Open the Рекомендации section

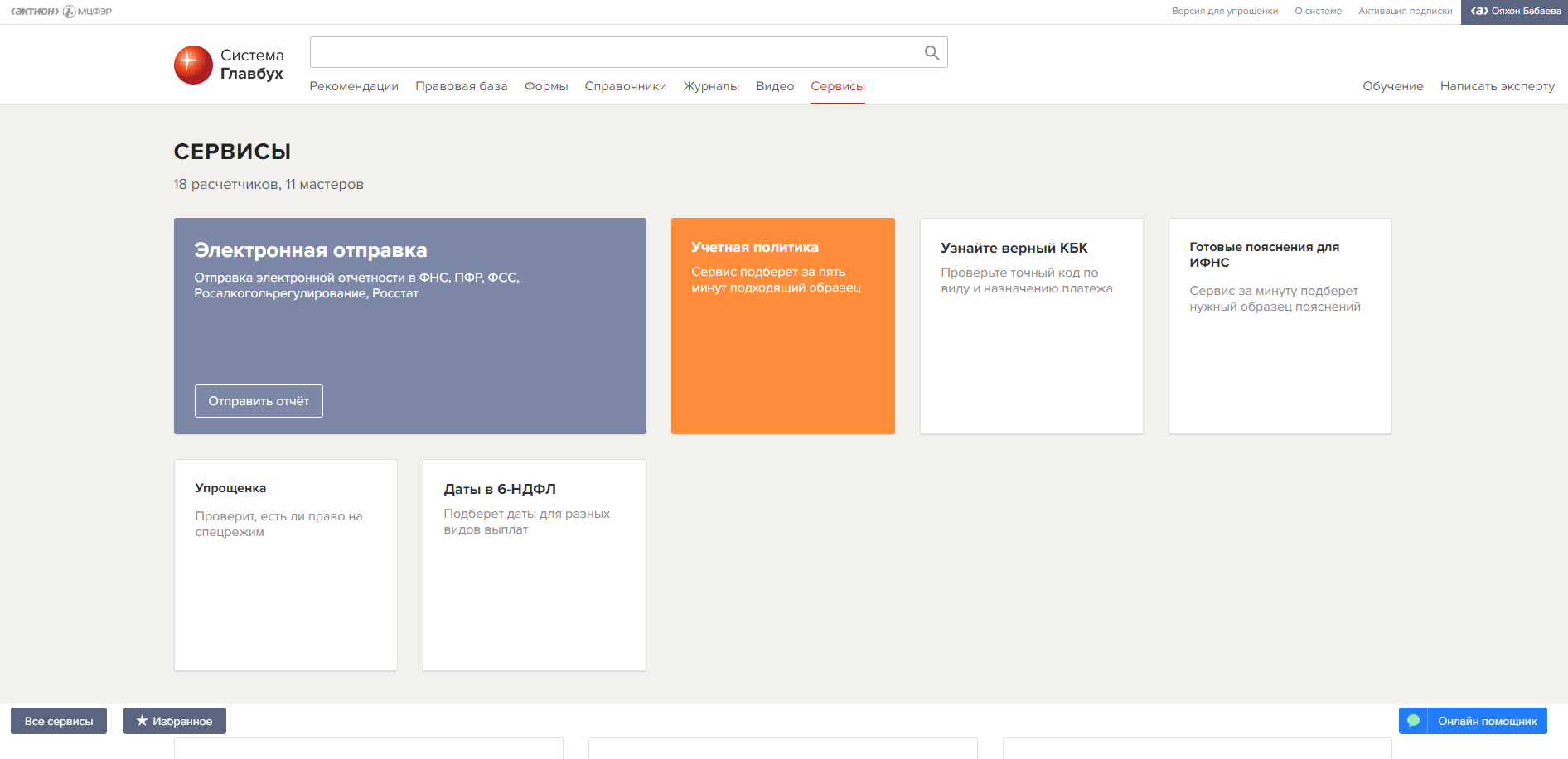(354, 86)
